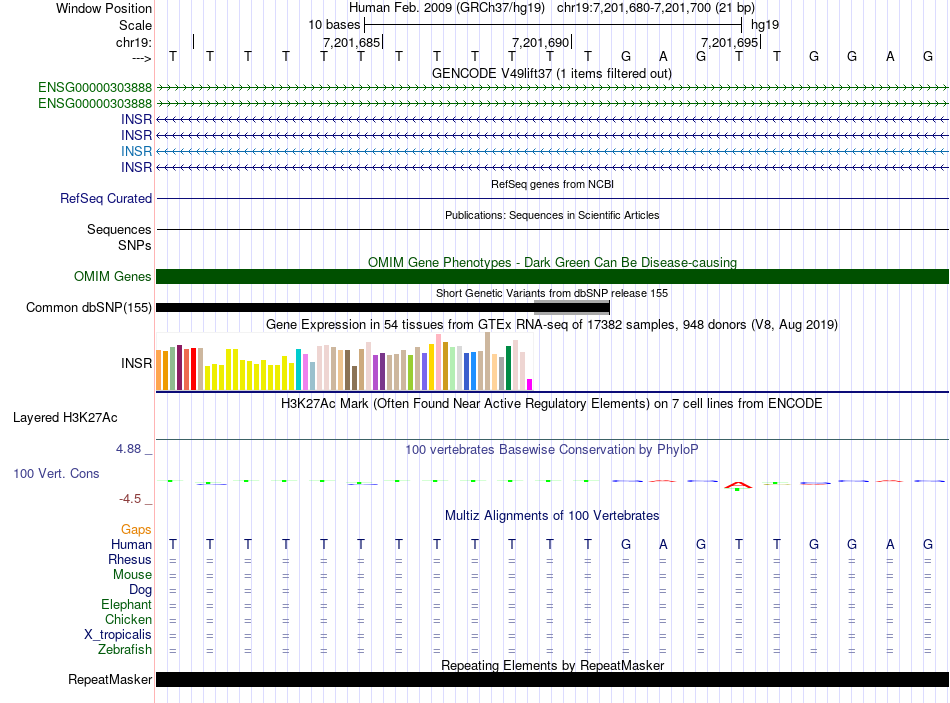Click the red peak in PhyloP conservation graph
The width and height of the screenshot is (950, 703).
pyautogui.click(x=738, y=481)
